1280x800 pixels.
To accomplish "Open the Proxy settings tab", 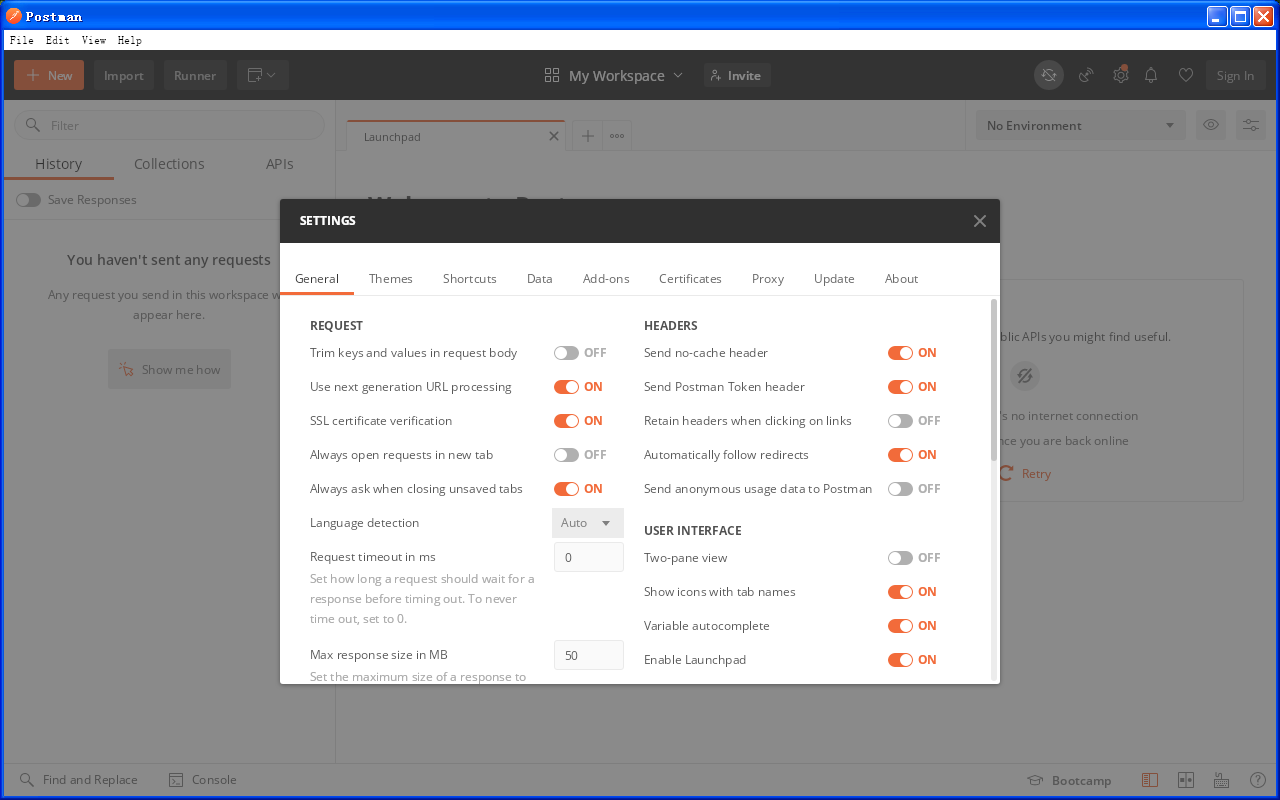I will tap(768, 279).
